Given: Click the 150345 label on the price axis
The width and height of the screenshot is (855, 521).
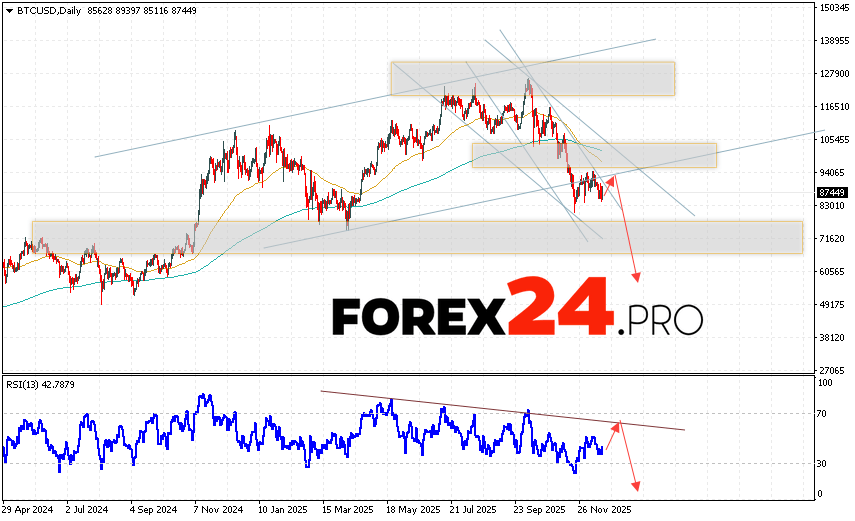Looking at the screenshot, I should coord(832,8).
